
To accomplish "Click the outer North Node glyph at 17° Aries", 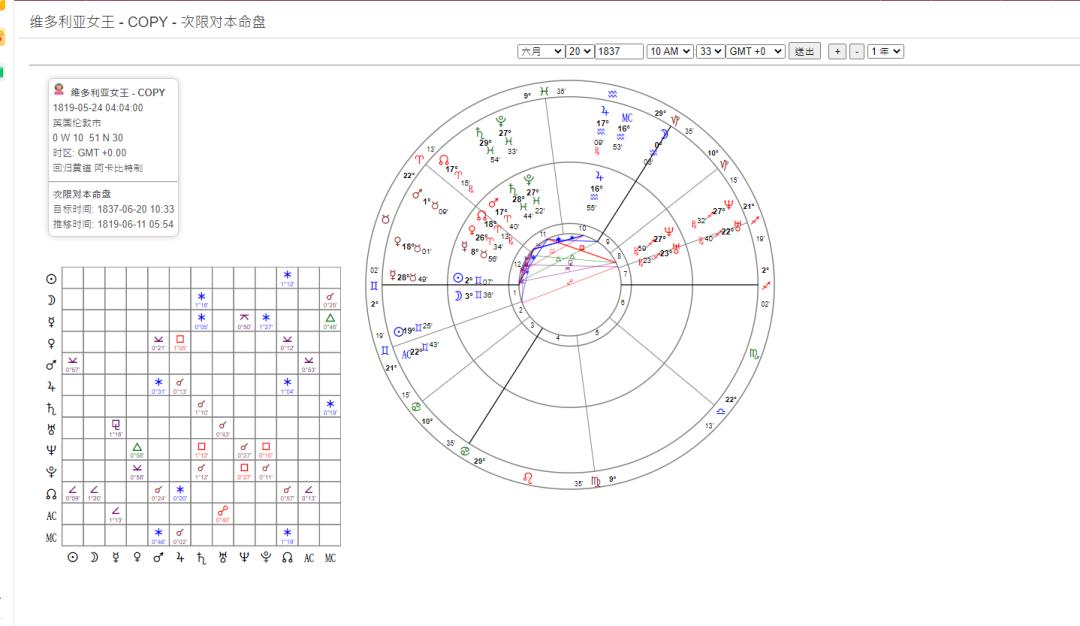I will coord(444,160).
